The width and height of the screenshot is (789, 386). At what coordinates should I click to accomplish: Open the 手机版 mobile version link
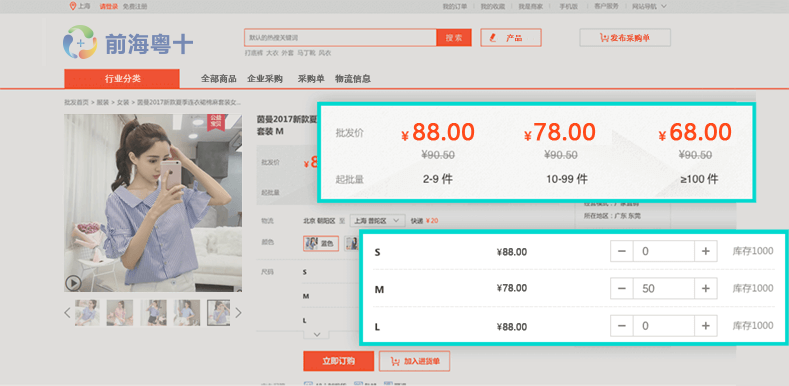click(568, 7)
